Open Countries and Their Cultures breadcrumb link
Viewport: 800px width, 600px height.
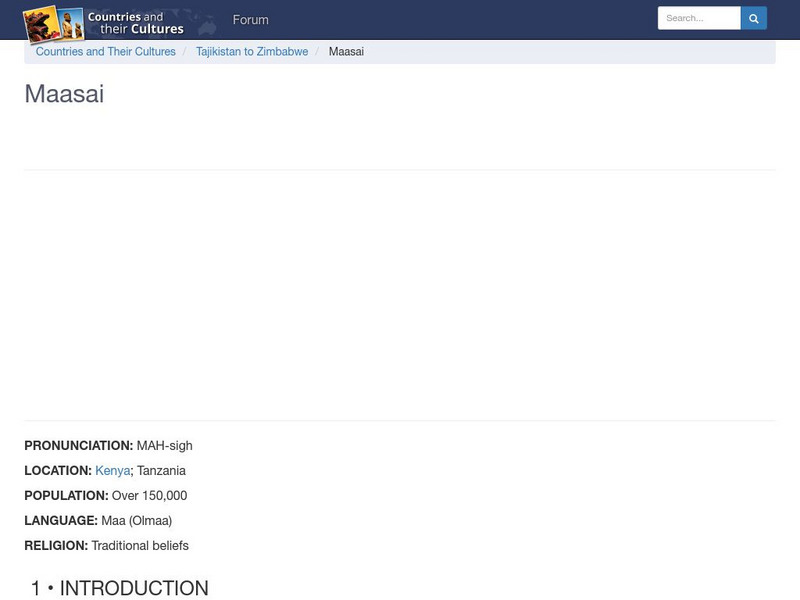(x=106, y=52)
